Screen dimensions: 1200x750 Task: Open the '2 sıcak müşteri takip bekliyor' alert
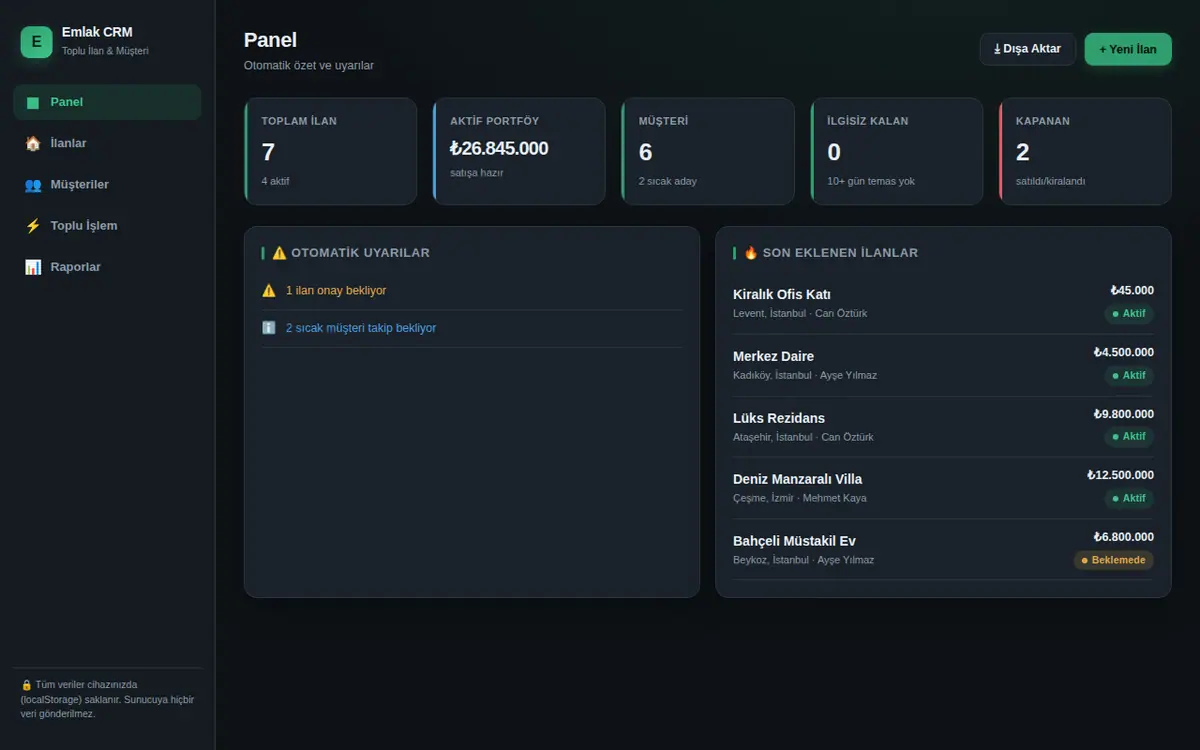pos(472,328)
